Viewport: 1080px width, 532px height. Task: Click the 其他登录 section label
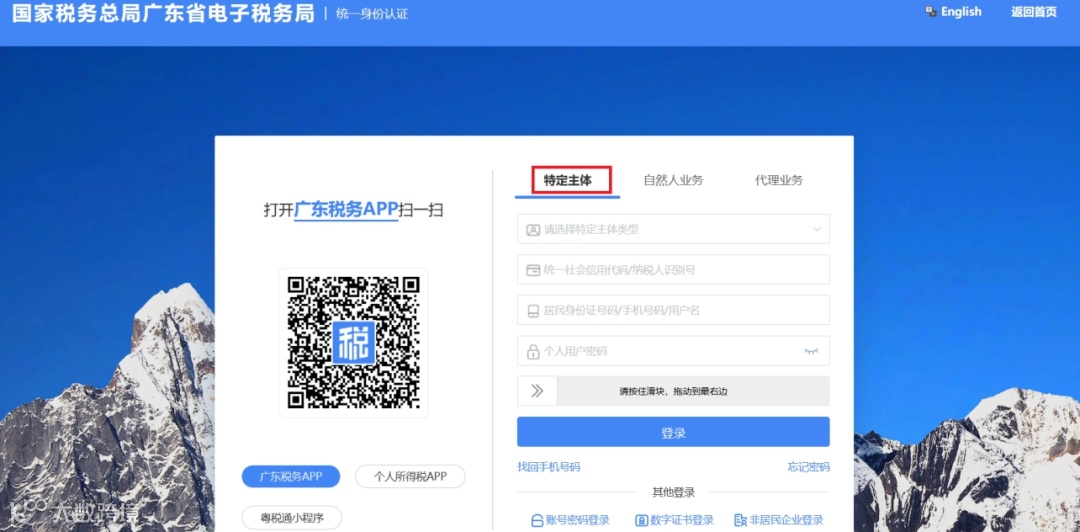pos(674,492)
